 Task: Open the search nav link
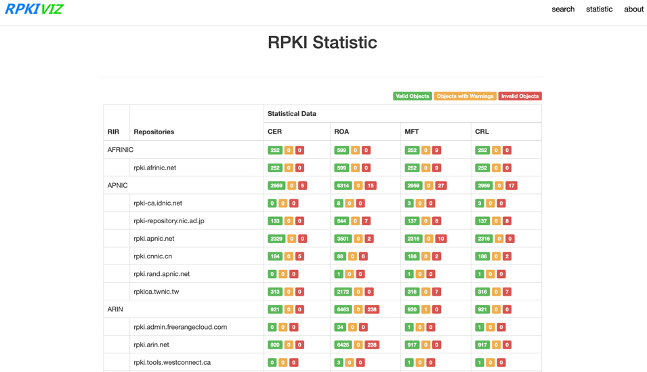pyautogui.click(x=563, y=9)
